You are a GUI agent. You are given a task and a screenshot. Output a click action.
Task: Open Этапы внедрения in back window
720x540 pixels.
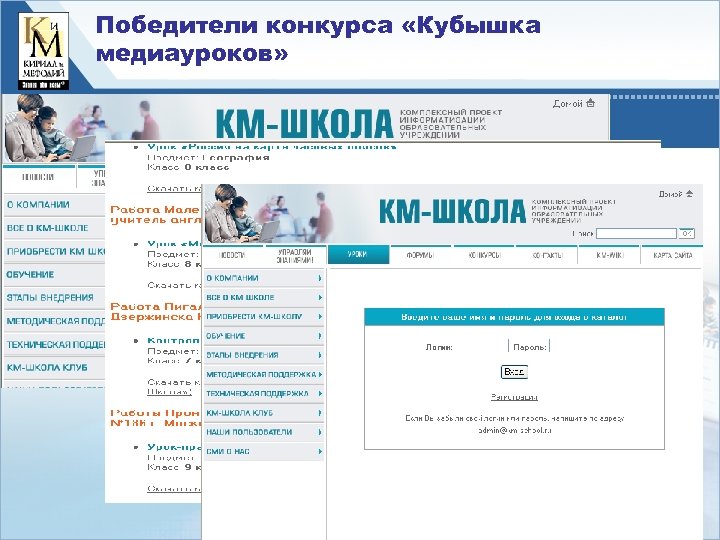point(55,298)
